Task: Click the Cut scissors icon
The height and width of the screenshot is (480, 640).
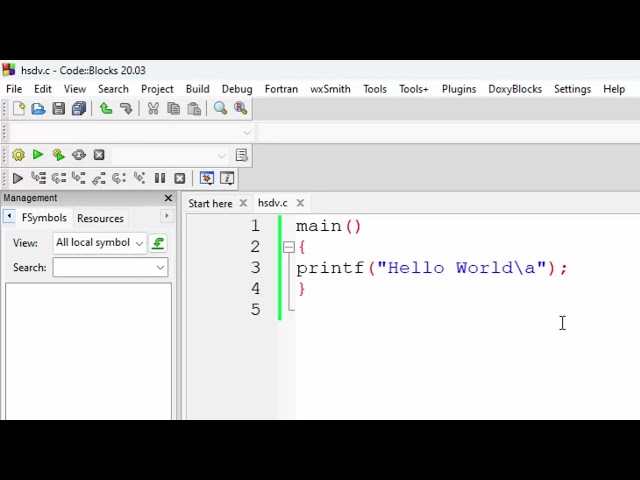Action: tap(153, 109)
